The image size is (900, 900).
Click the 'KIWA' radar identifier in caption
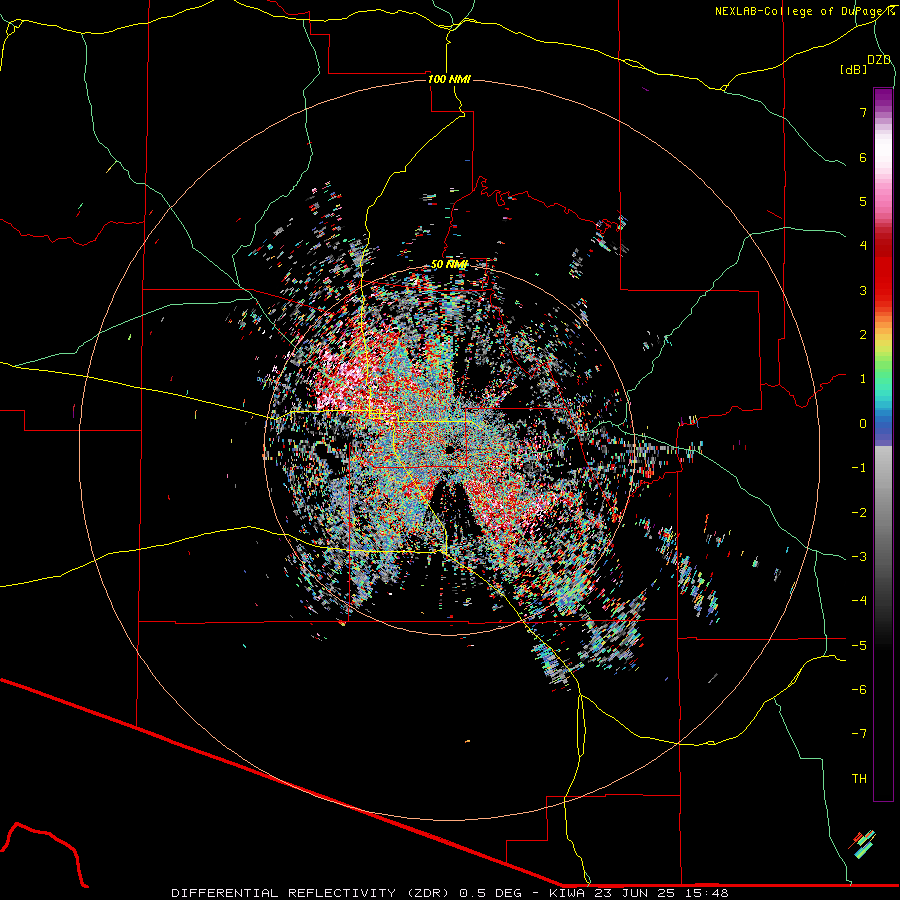568,893
